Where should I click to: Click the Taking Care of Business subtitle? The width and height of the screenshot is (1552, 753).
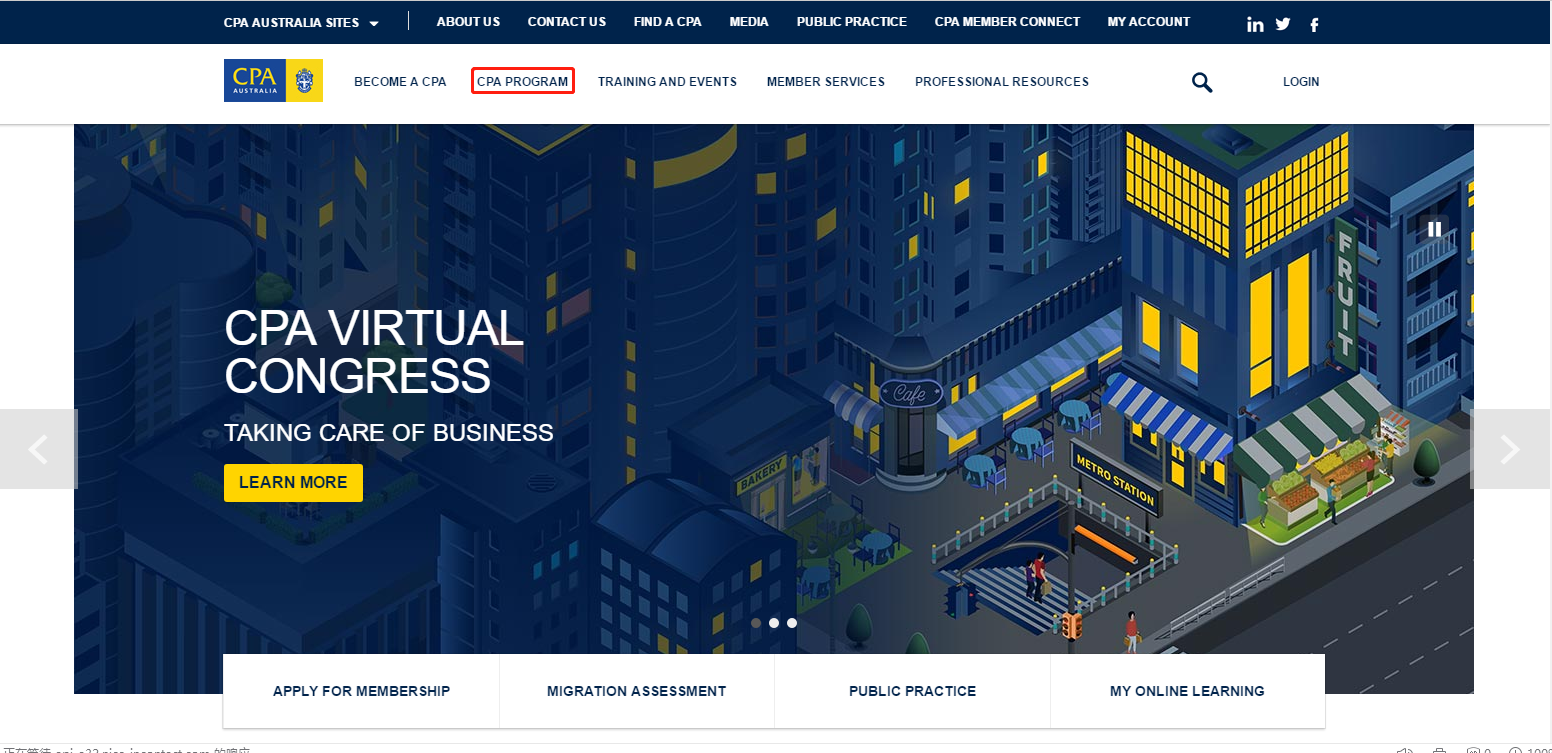pyautogui.click(x=389, y=433)
